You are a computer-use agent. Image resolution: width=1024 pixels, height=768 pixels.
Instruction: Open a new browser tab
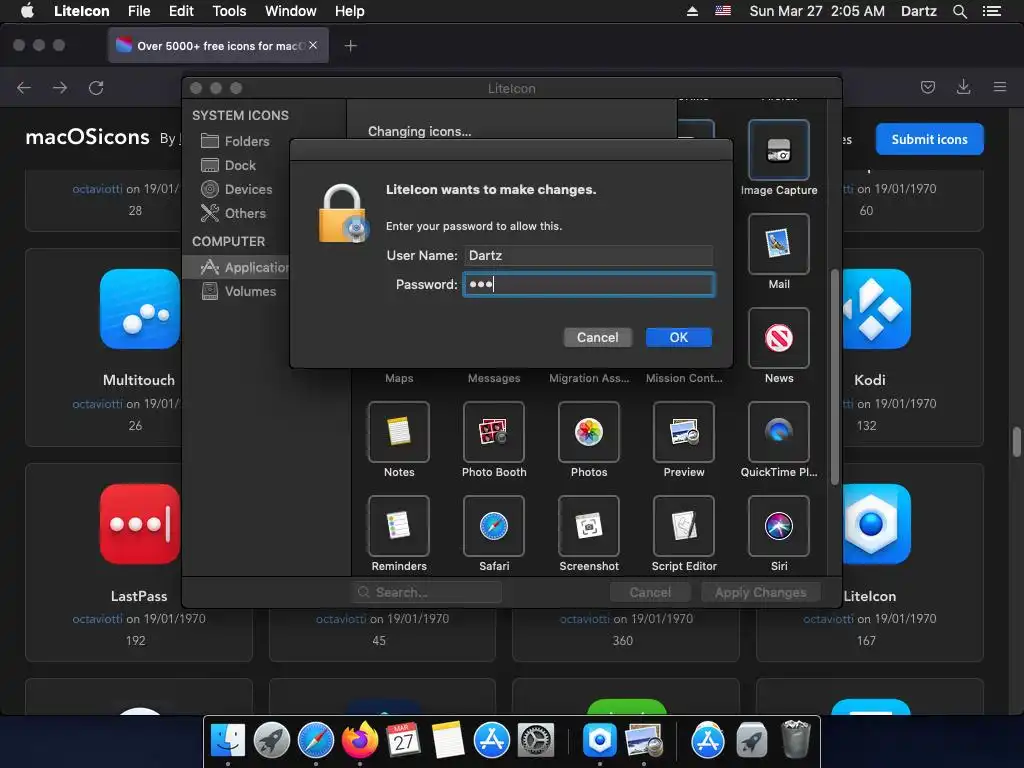351,46
